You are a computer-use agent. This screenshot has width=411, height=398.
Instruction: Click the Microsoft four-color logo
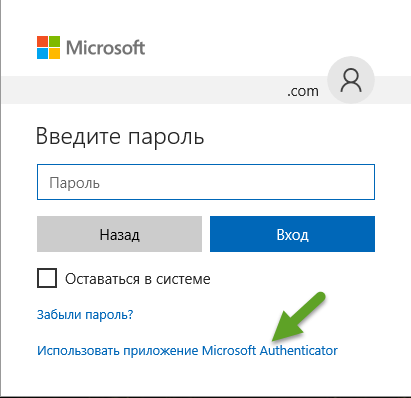pyautogui.click(x=48, y=47)
